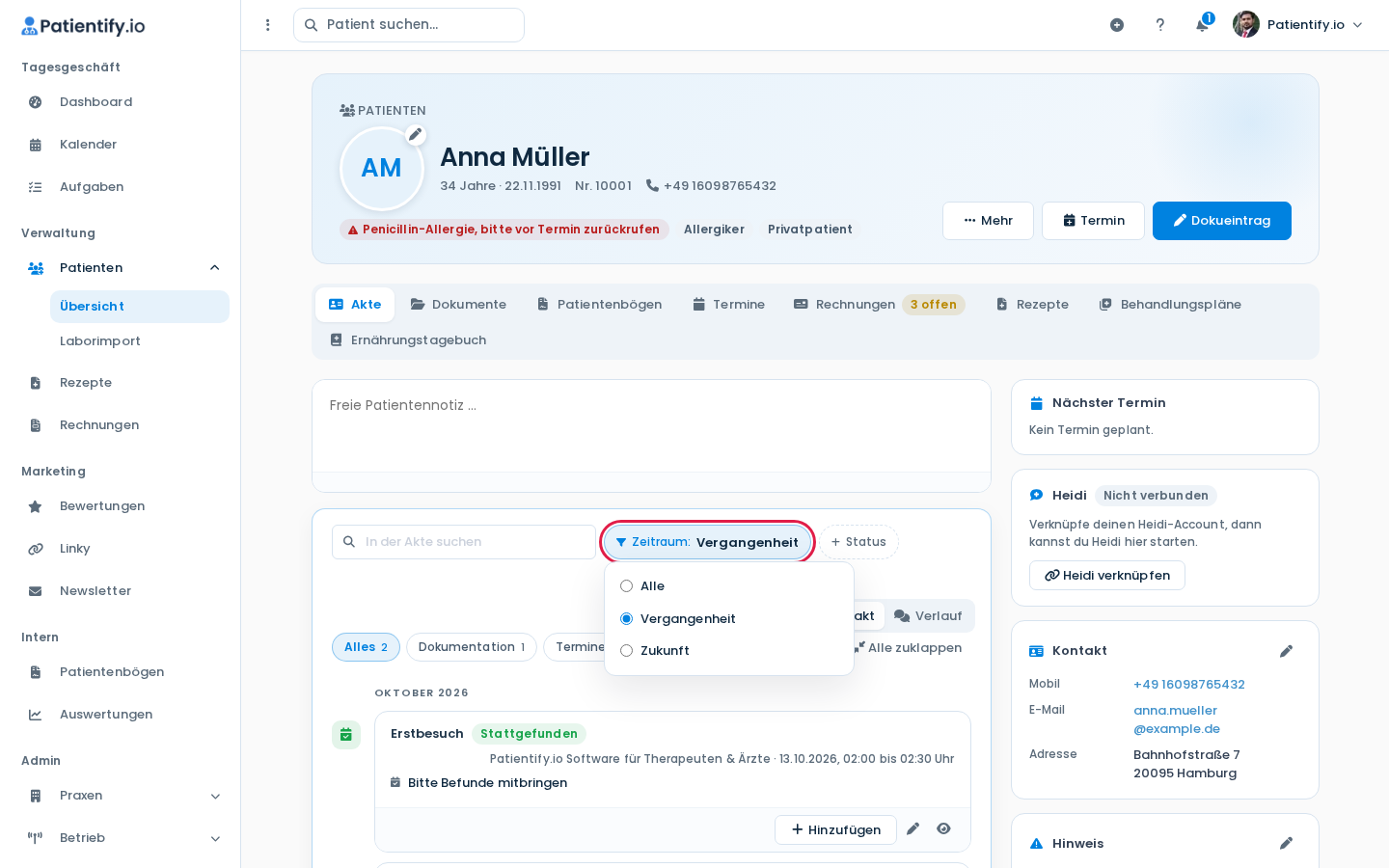Edit the Kontakt card with pencil
This screenshot has width=1389, height=868.
point(1286,651)
